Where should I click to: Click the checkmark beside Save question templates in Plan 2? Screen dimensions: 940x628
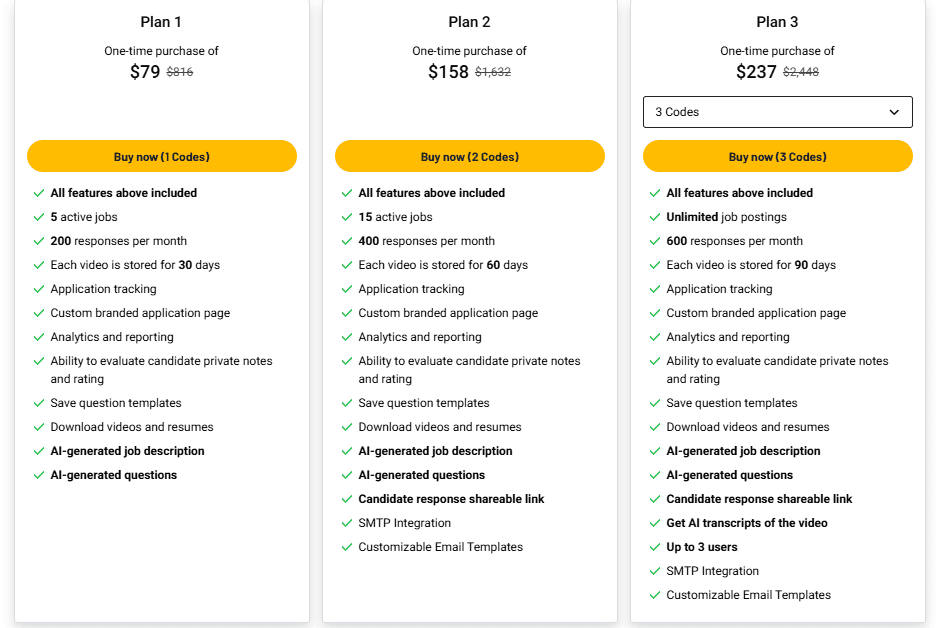coord(346,403)
